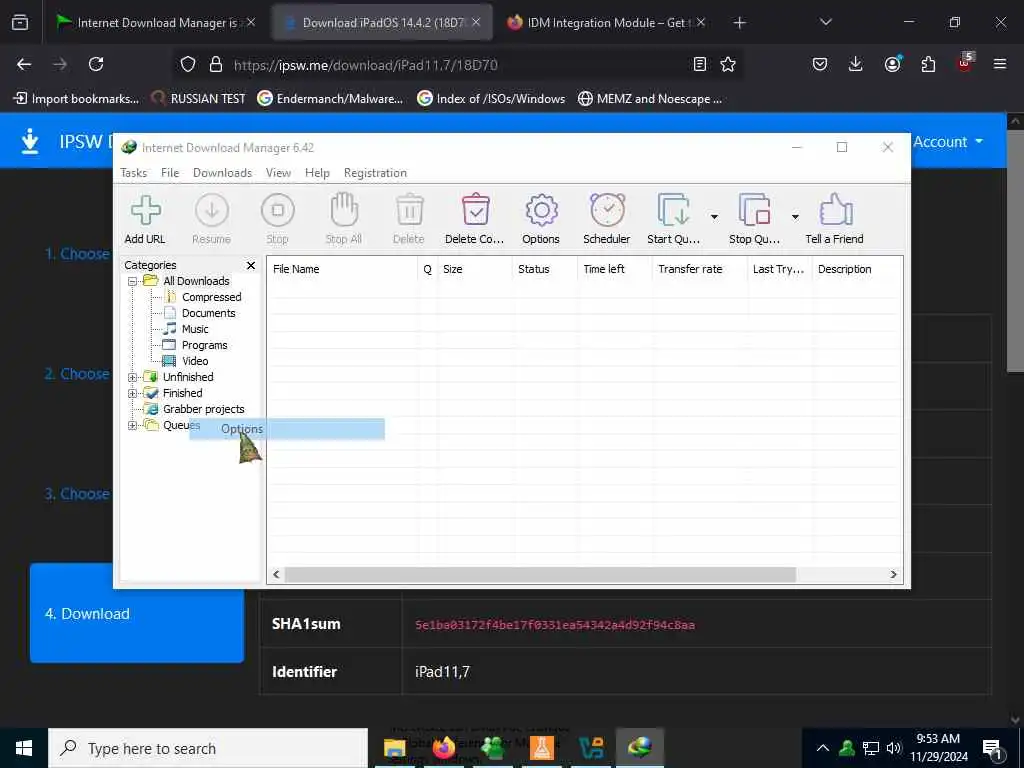Select the Compressed category

click(x=211, y=297)
